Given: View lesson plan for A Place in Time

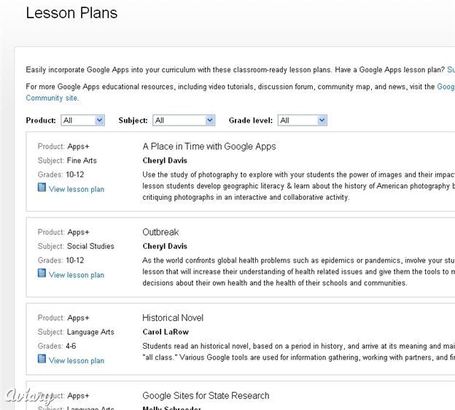Looking at the screenshot, I should [x=77, y=189].
